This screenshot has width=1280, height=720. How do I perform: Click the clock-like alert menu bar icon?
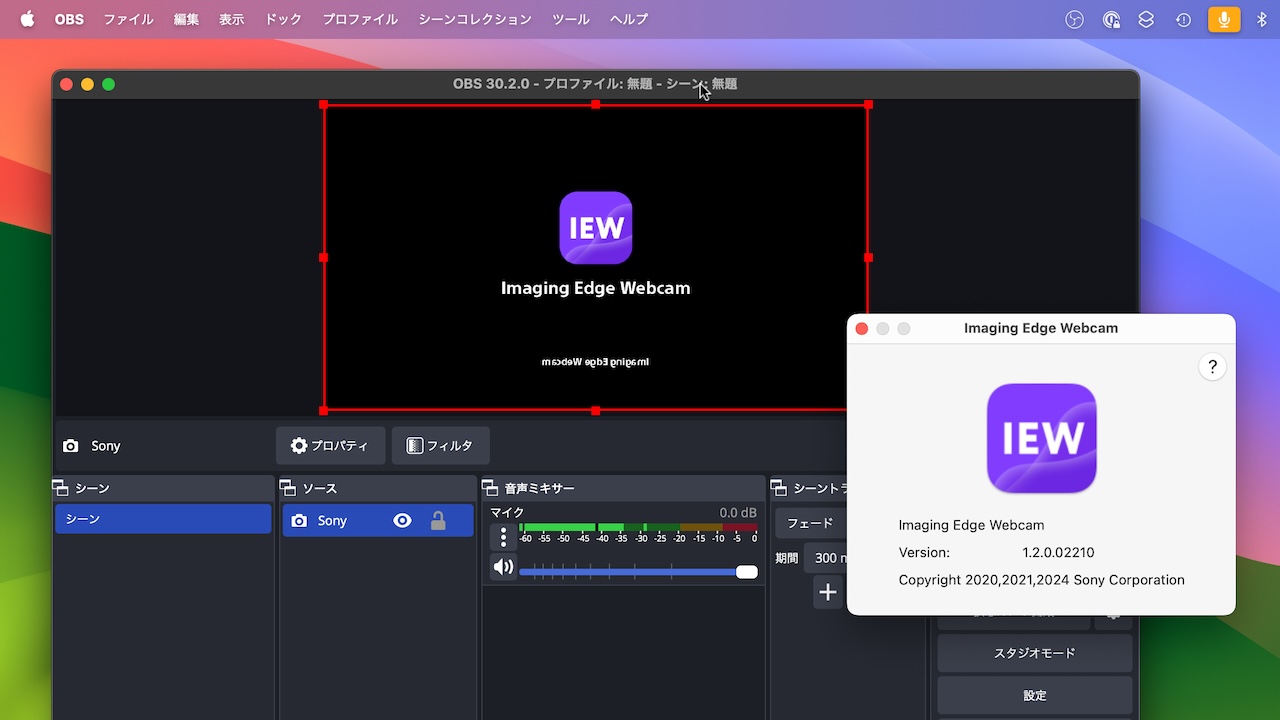(1184, 19)
